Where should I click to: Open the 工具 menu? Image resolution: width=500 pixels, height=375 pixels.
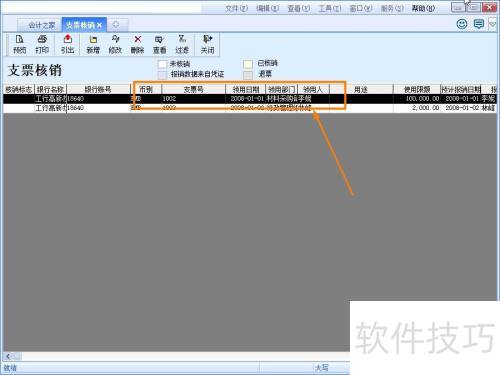tap(330, 8)
